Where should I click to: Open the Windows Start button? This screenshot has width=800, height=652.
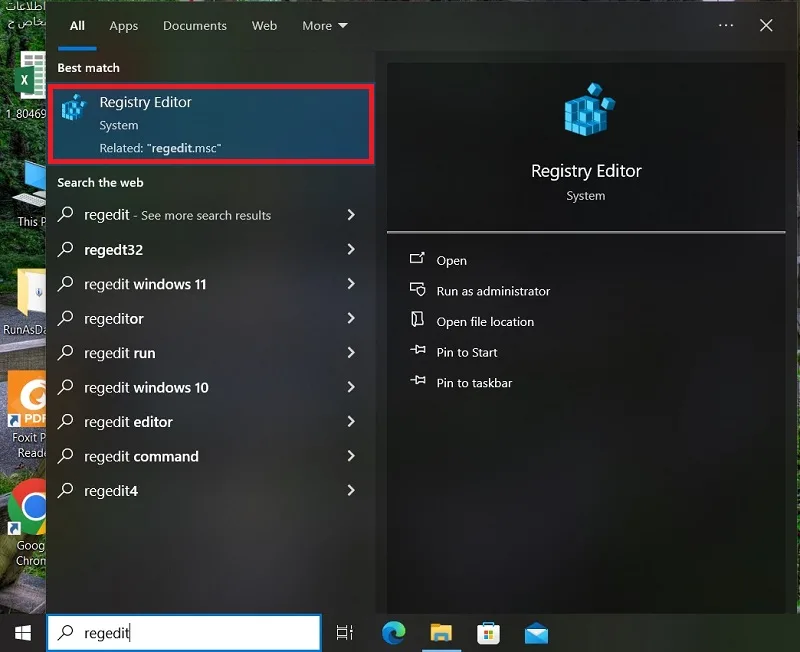point(23,633)
